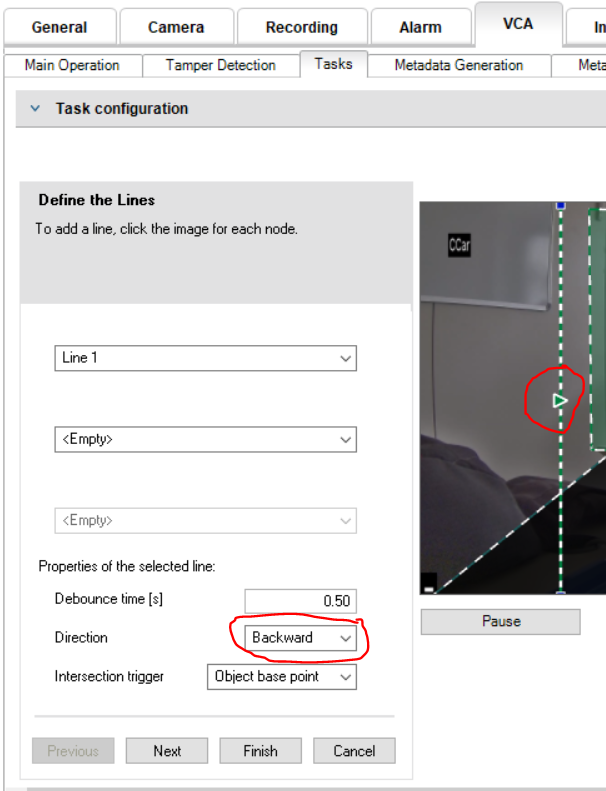
Task: Switch to the General tab
Action: (x=59, y=27)
